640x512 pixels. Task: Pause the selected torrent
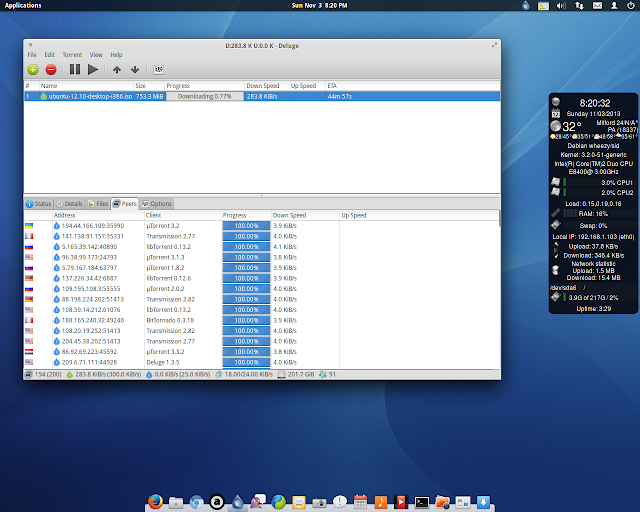click(75, 69)
